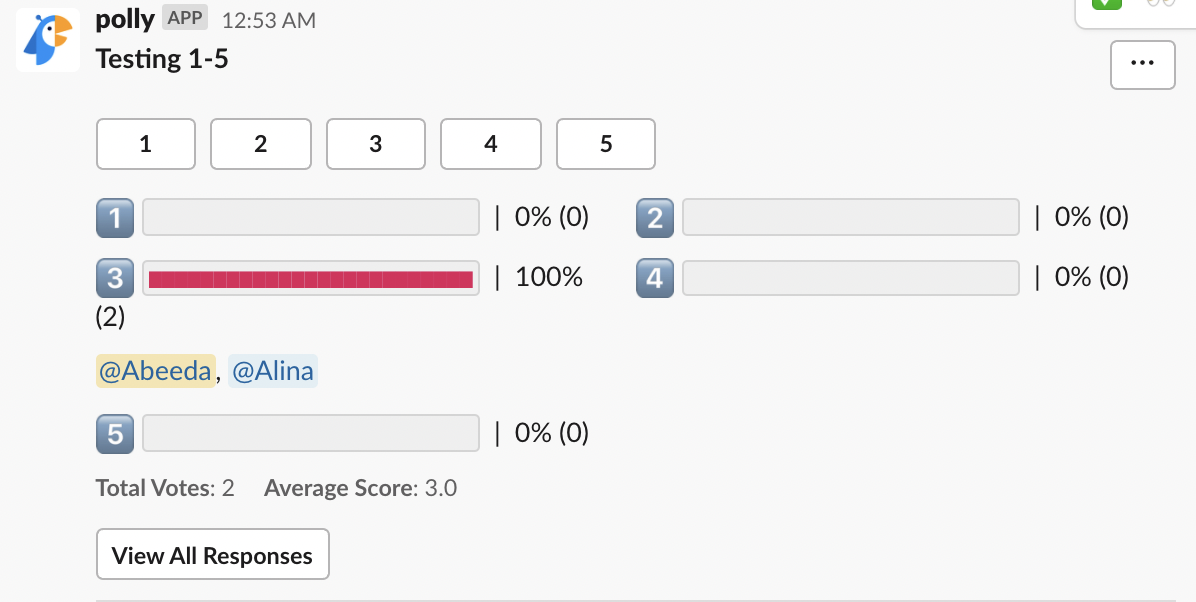Click the green checkmark reaction icon

click(x=1107, y=4)
